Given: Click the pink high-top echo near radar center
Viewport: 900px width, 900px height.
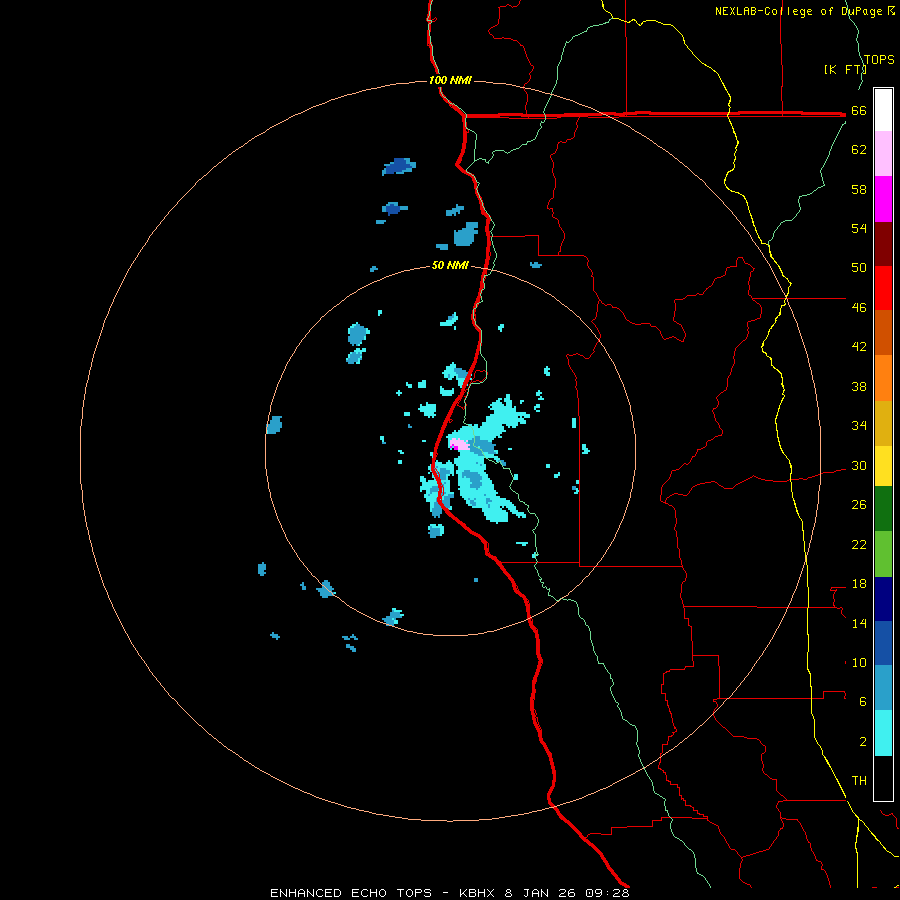Looking at the screenshot, I should (x=459, y=444).
